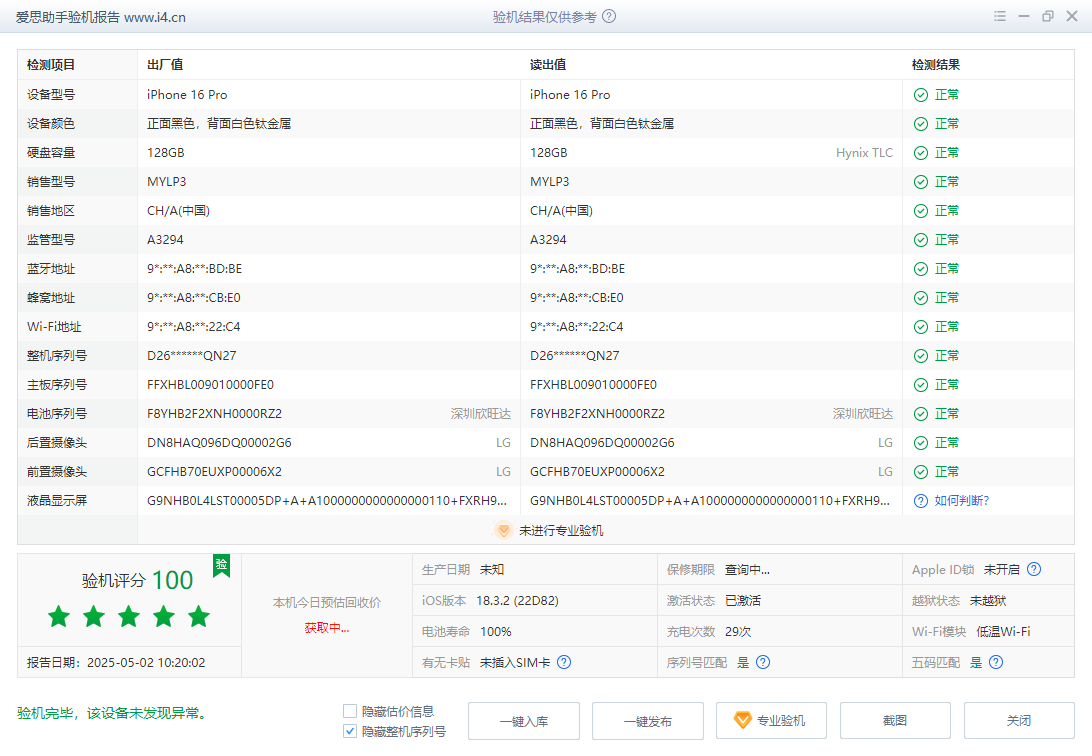Click the 低温Wi-Fi module value
Screen dimensions: 1092x756
1004,632
